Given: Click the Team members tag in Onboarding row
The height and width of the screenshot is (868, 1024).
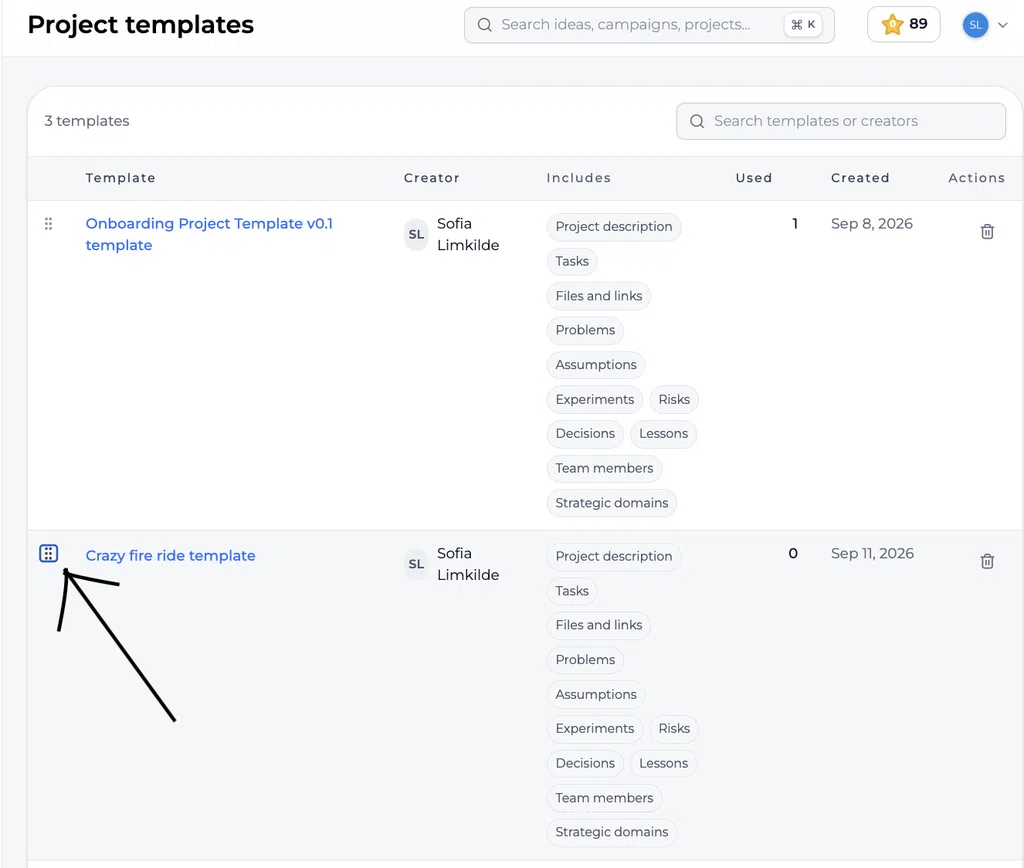Looking at the screenshot, I should pos(604,468).
